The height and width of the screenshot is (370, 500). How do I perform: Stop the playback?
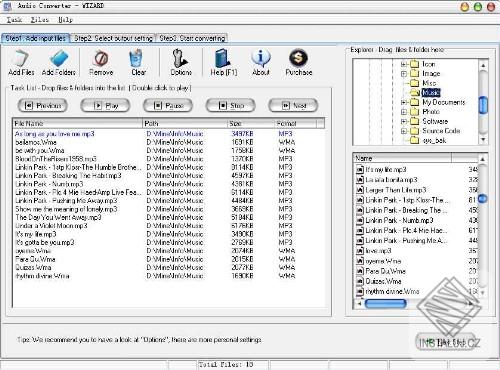(230, 106)
